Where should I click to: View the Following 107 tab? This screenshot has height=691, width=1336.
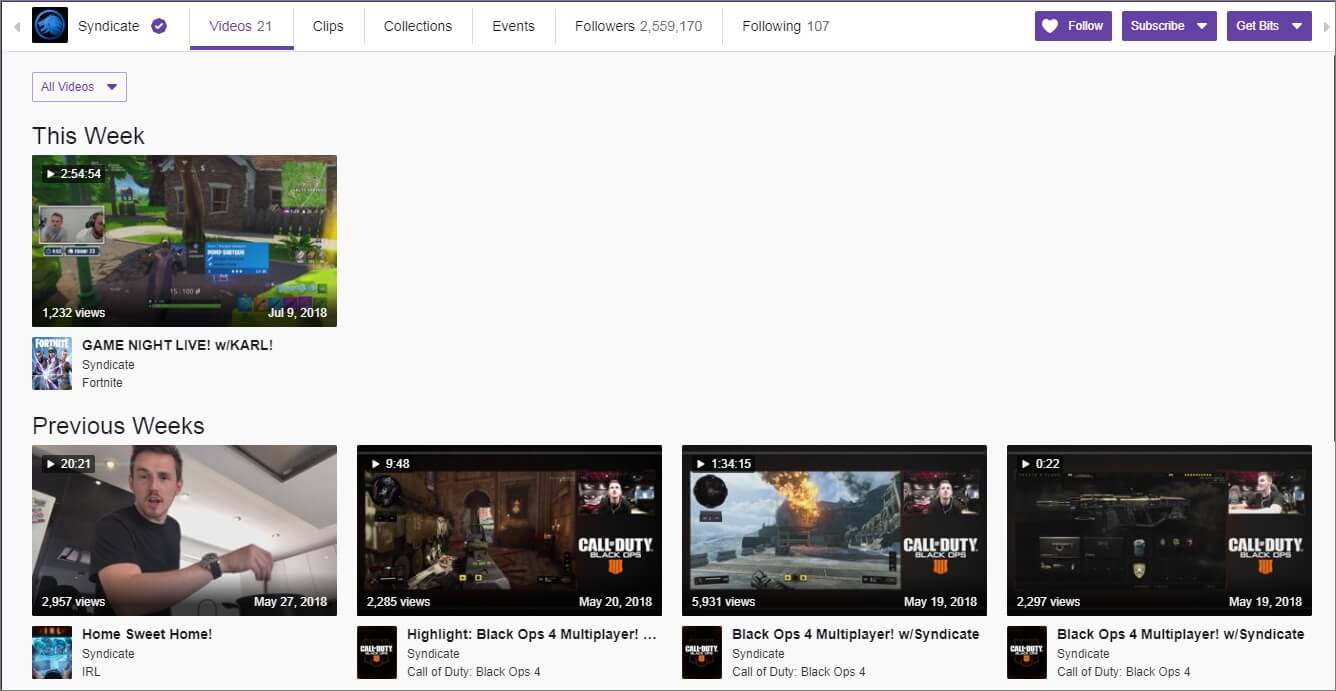[786, 26]
